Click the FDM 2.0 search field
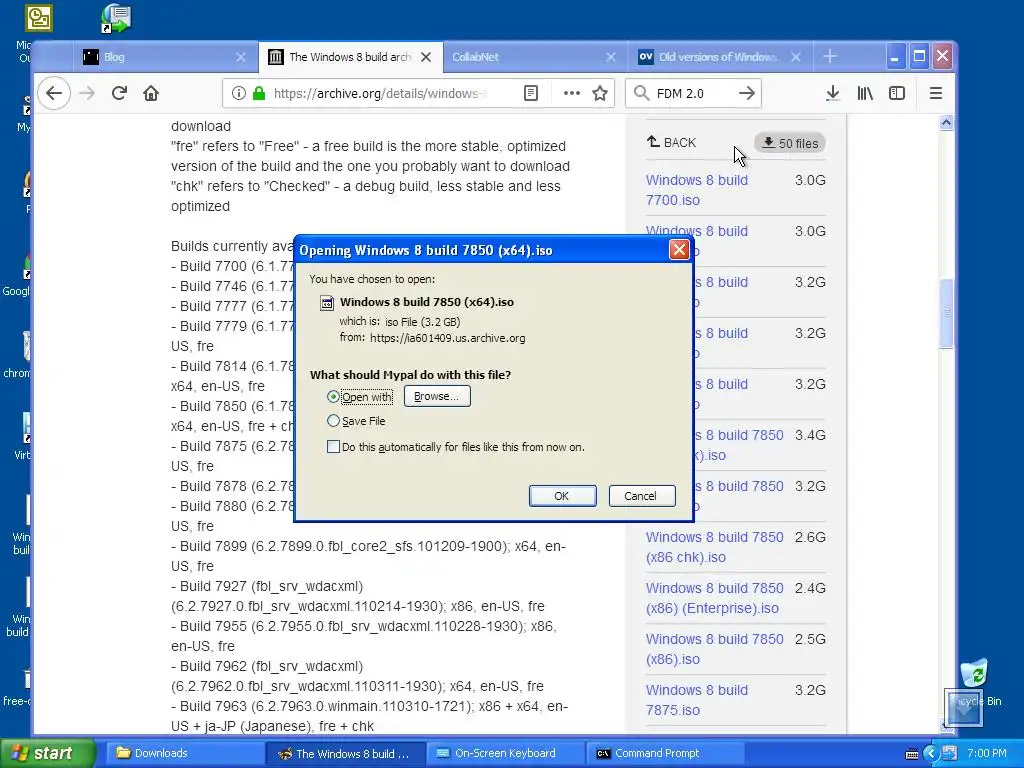Screen dimensions: 1024x768 pos(694,93)
